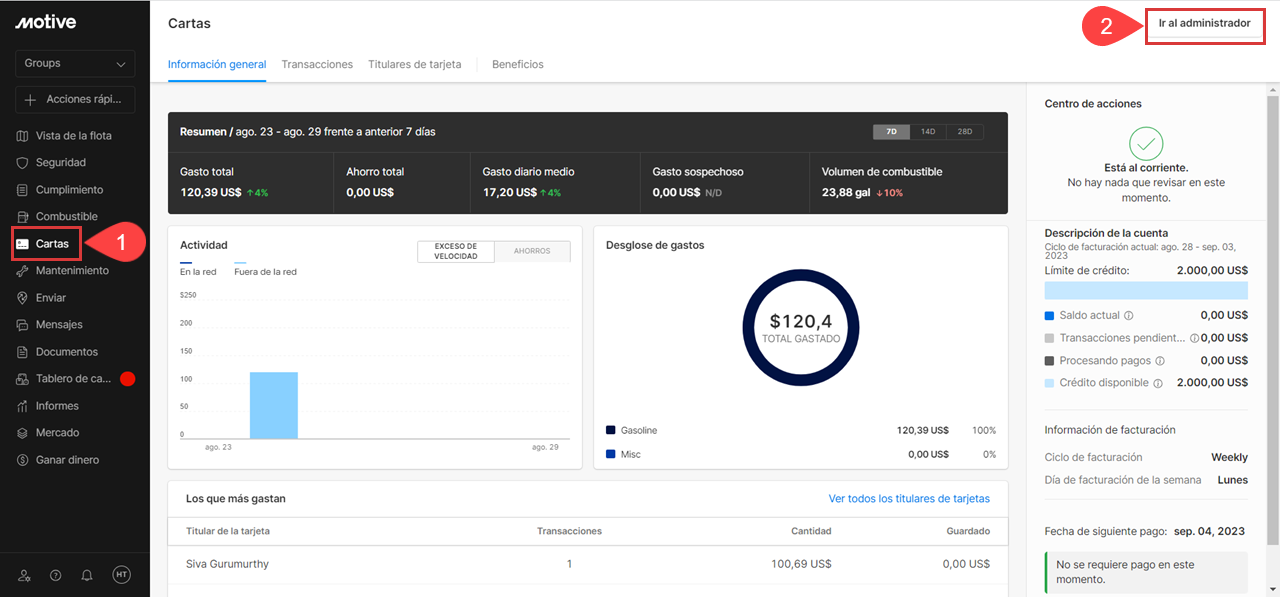Switch to the Transacciones tab
Viewport: 1280px width, 597px height.
point(317,64)
